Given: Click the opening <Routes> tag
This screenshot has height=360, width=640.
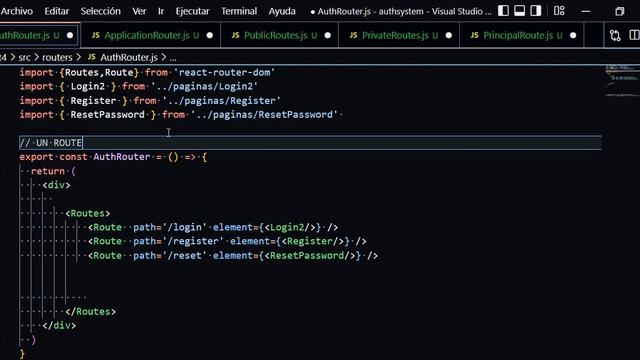Looking at the screenshot, I should click(x=88, y=213).
